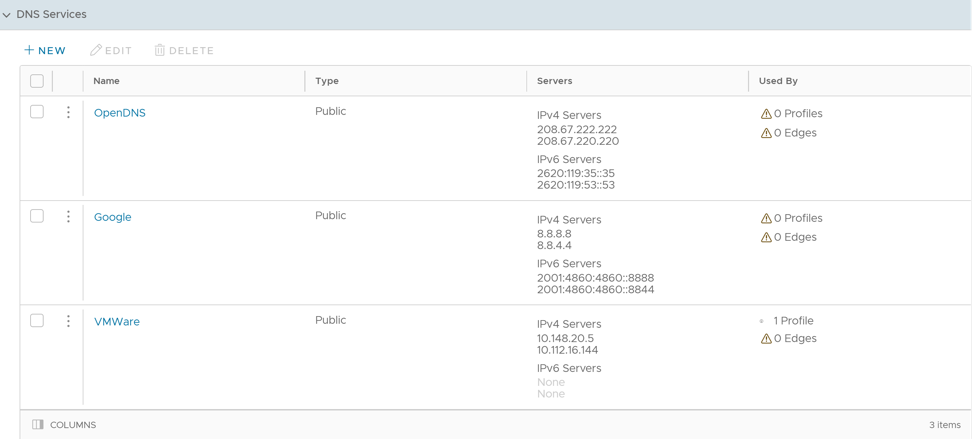972x439 pixels.
Task: Open the three-dot menu for VMWare row
Action: (68, 321)
